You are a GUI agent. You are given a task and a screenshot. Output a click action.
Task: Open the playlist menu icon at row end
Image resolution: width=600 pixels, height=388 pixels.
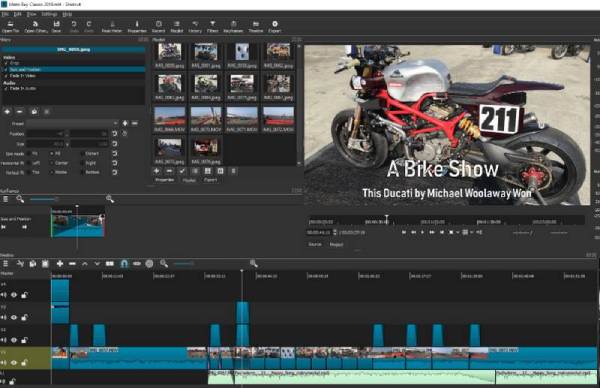[233, 171]
